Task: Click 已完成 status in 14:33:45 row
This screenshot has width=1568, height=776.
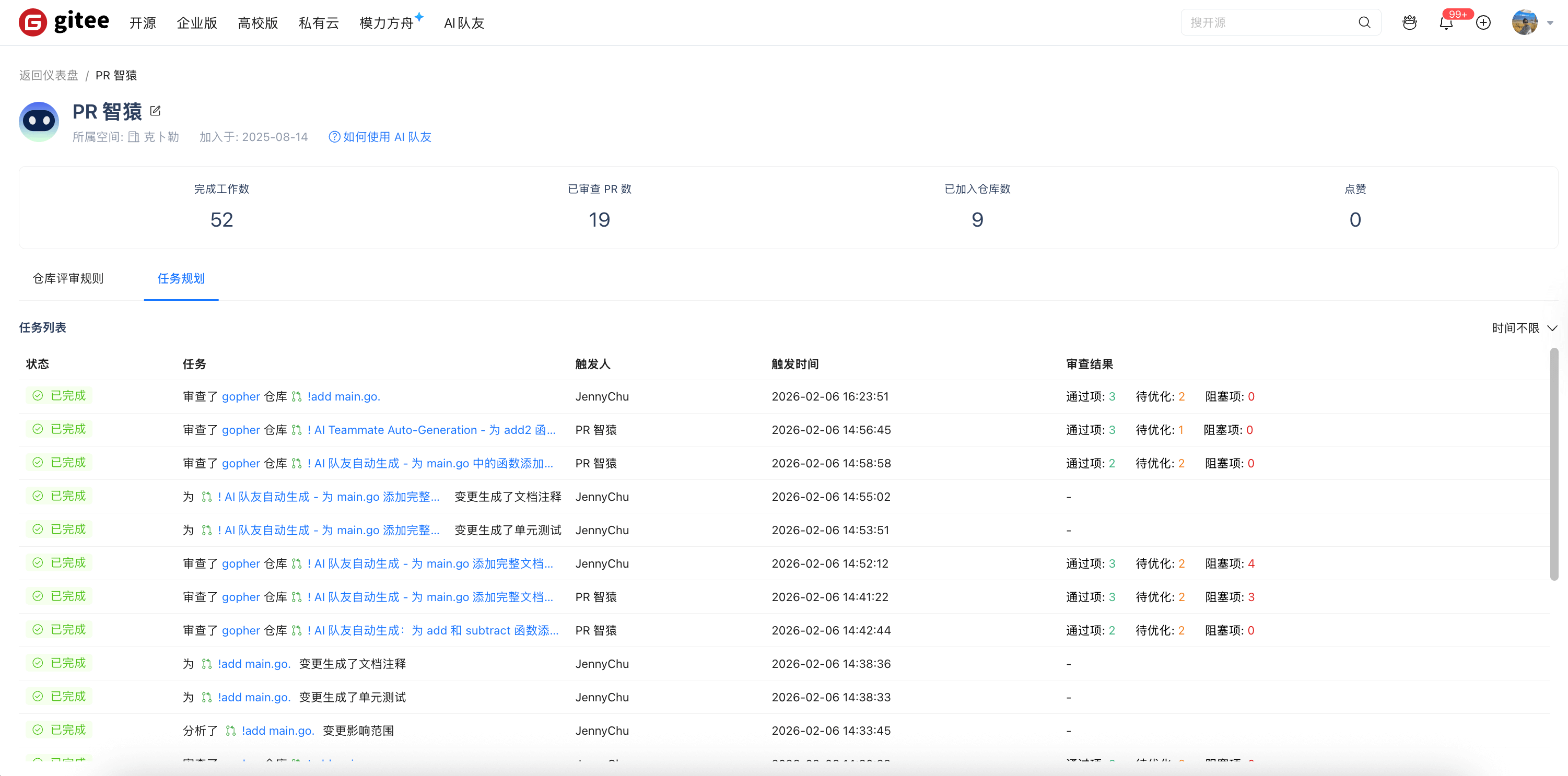Action: [x=59, y=731]
